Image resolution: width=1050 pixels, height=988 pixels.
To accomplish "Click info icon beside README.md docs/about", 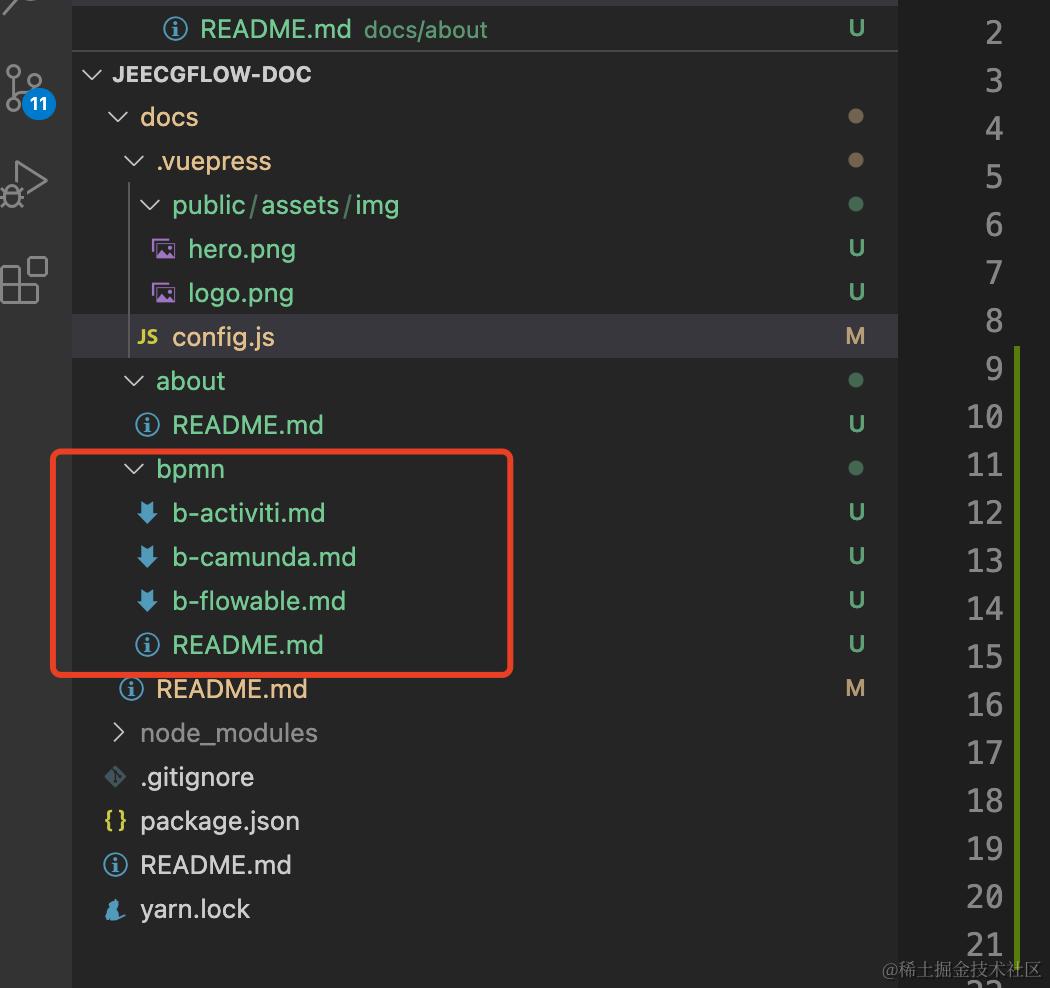I will click(175, 29).
